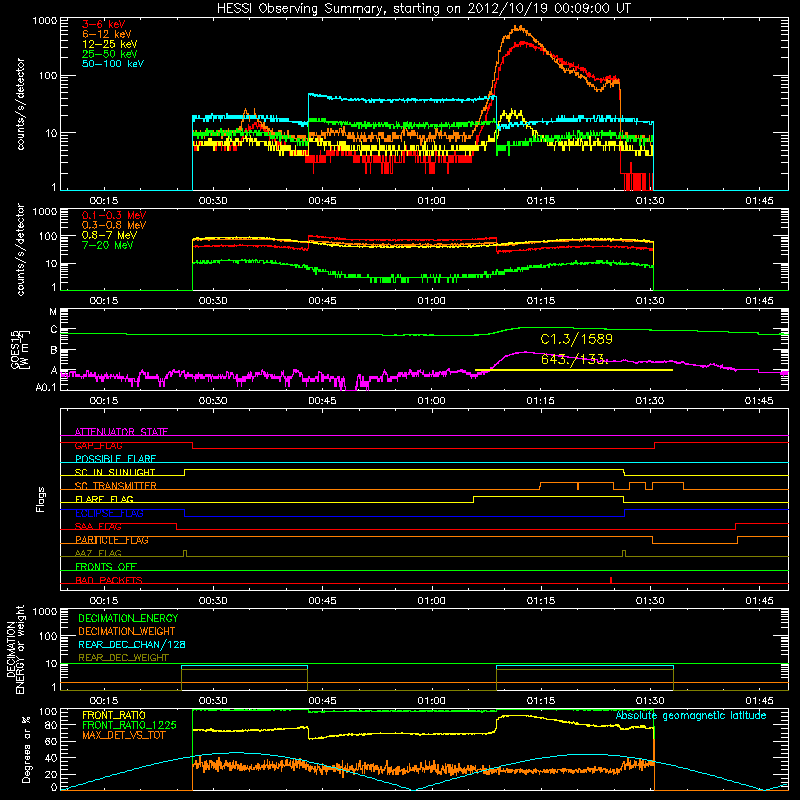Select the FRONTS_OFF flag label
Image resolution: width=800 pixels, height=800 pixels.
coord(106,567)
